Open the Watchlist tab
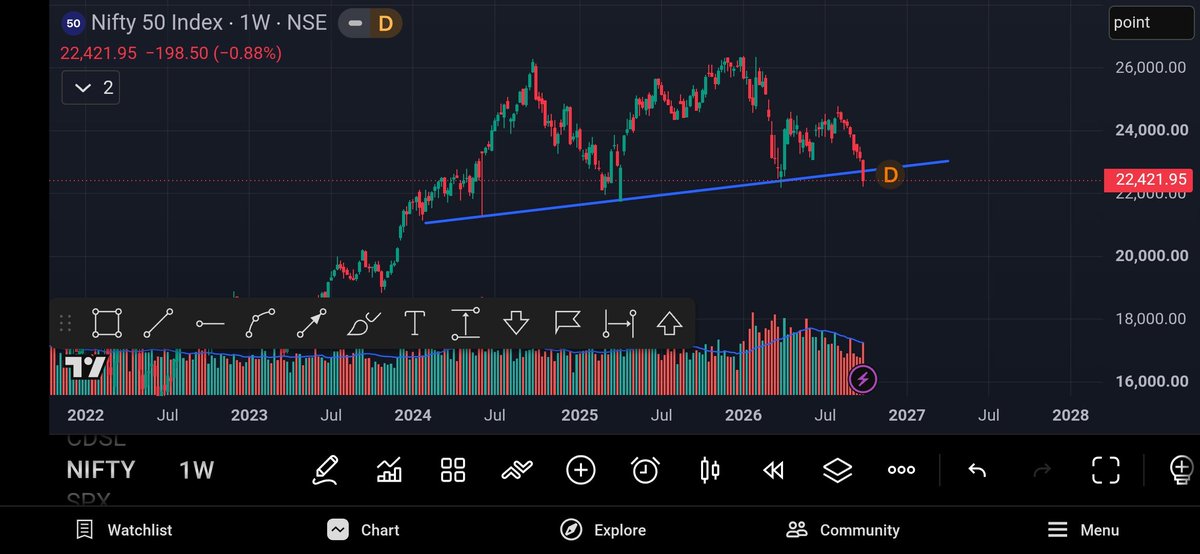Screen dimensions: 1200x554 [x=124, y=530]
